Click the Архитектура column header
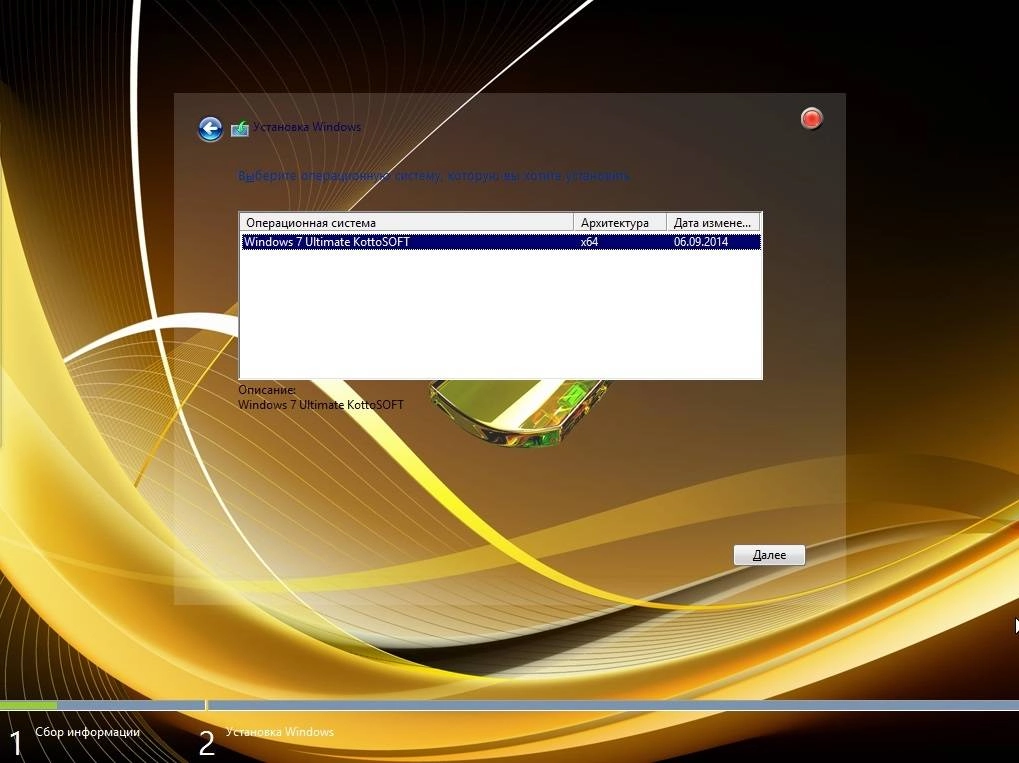This screenshot has width=1019, height=763. coord(620,222)
